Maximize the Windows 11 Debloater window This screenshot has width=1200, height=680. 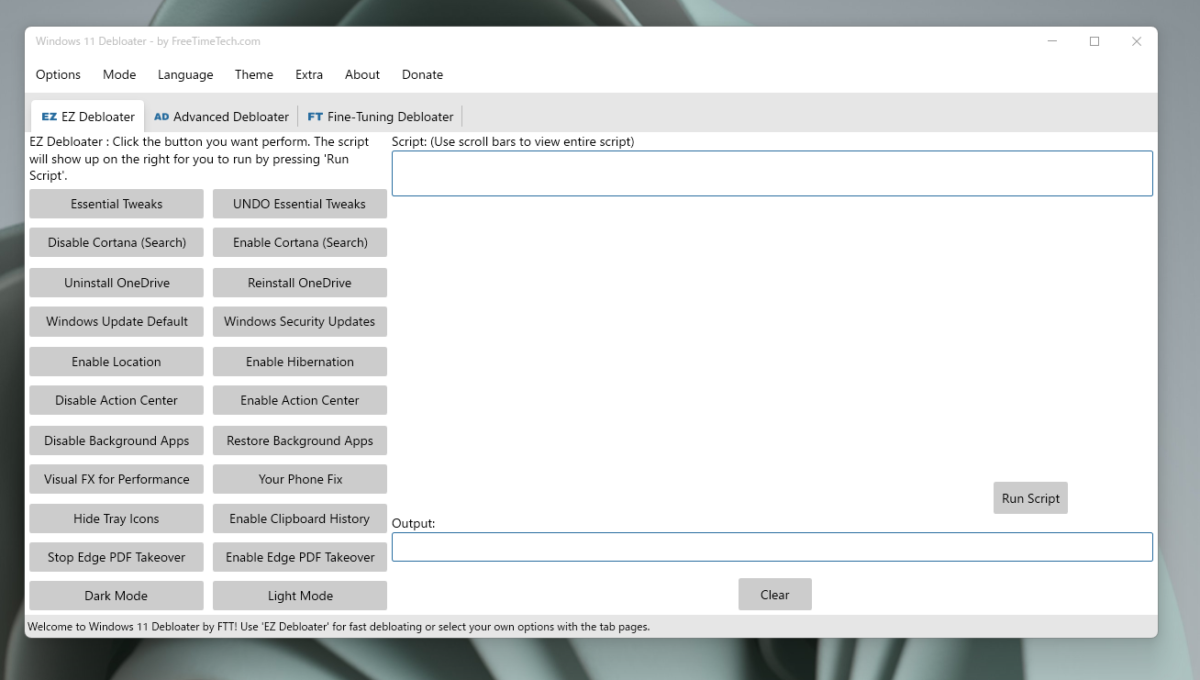coord(1095,41)
